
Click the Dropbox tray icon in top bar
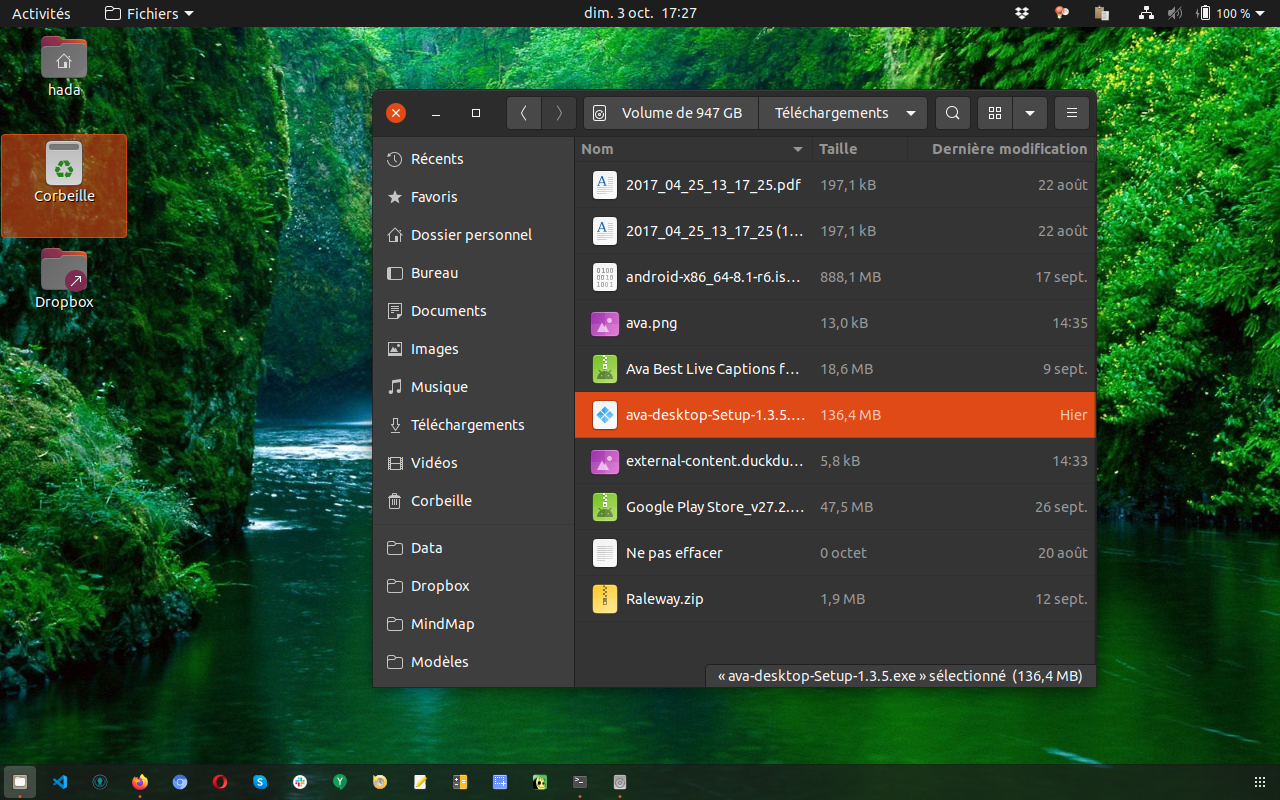point(1022,13)
